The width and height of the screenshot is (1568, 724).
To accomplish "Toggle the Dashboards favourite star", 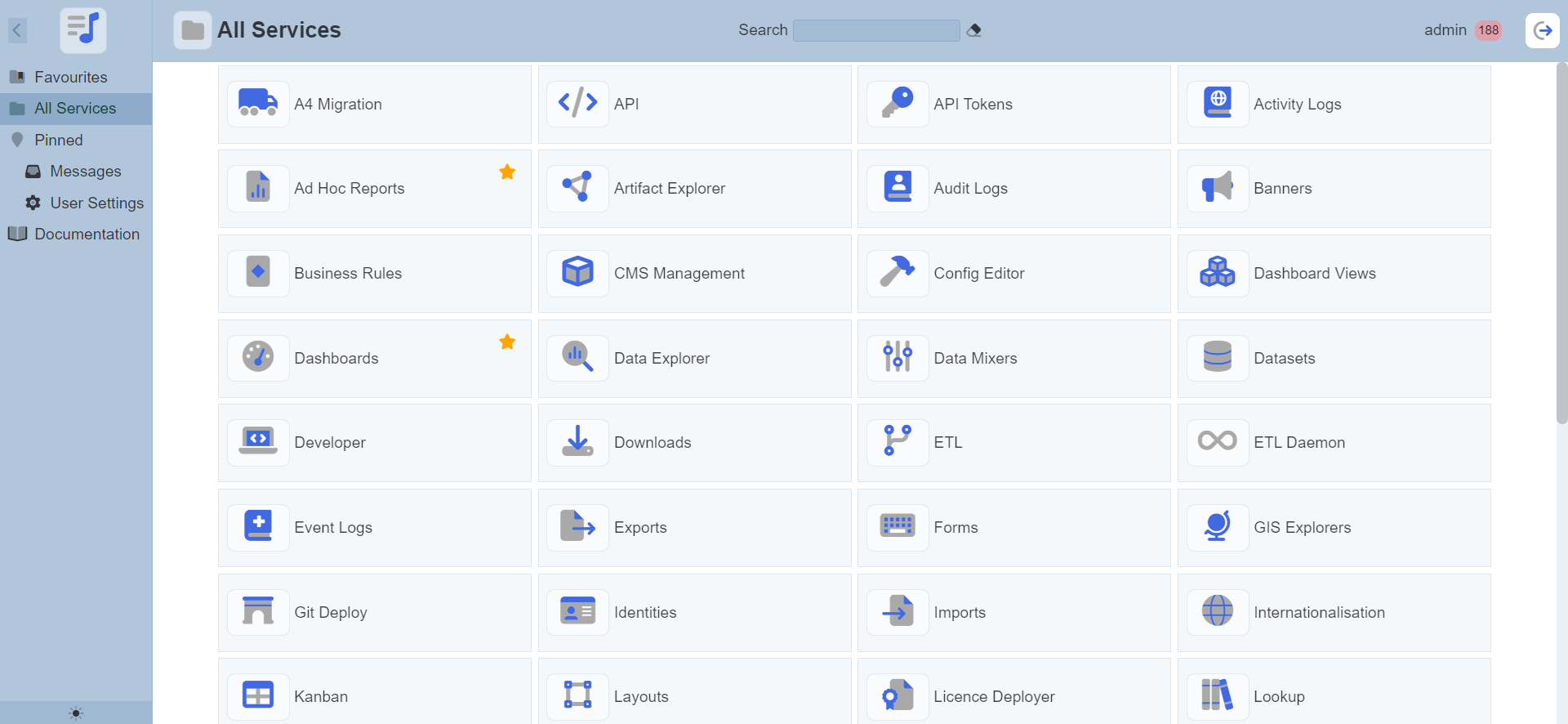I will (507, 342).
